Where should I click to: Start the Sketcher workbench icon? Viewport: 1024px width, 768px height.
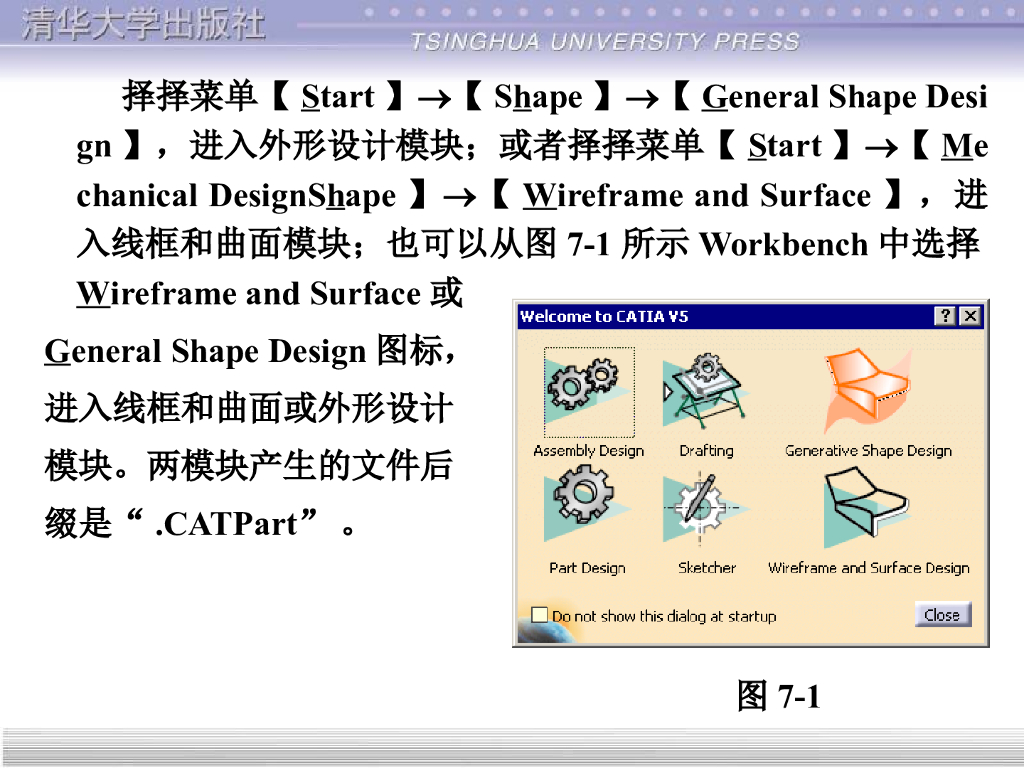click(x=706, y=510)
